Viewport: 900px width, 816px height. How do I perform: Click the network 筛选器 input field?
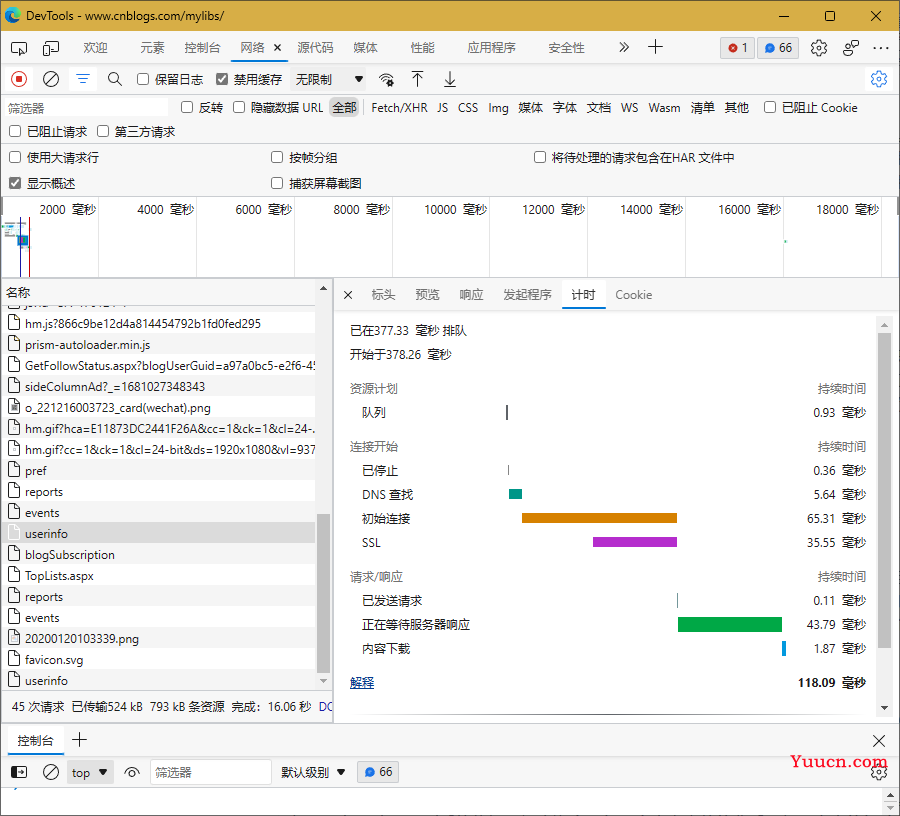(86, 108)
